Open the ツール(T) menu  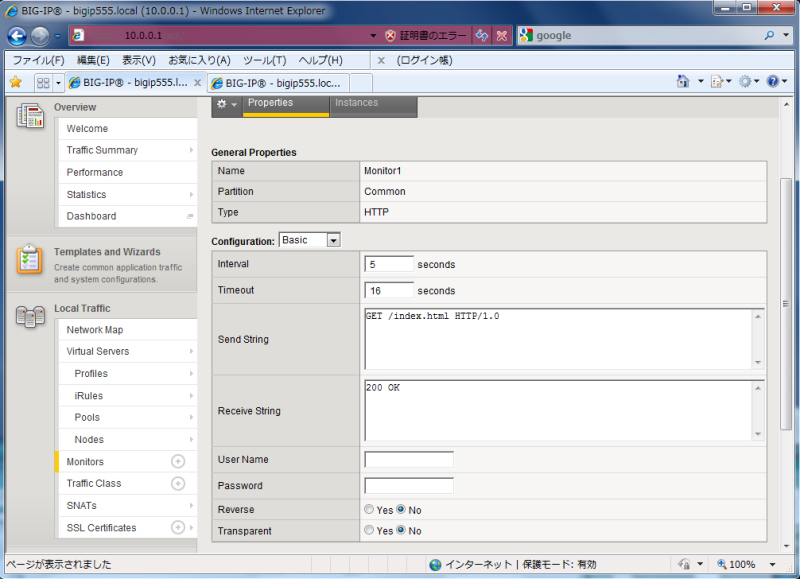pos(264,60)
